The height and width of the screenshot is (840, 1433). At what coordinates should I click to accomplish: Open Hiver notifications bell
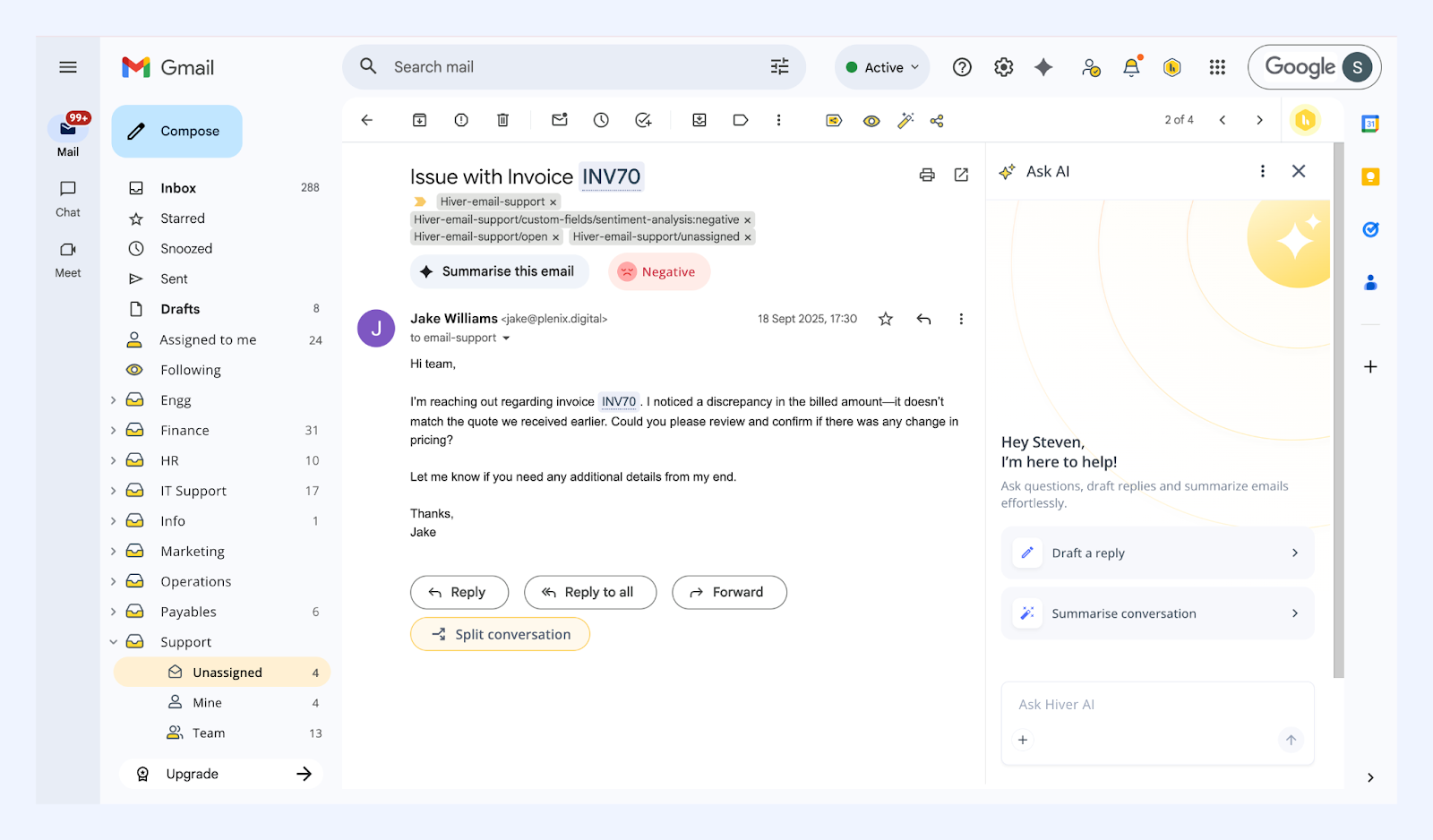[1132, 67]
